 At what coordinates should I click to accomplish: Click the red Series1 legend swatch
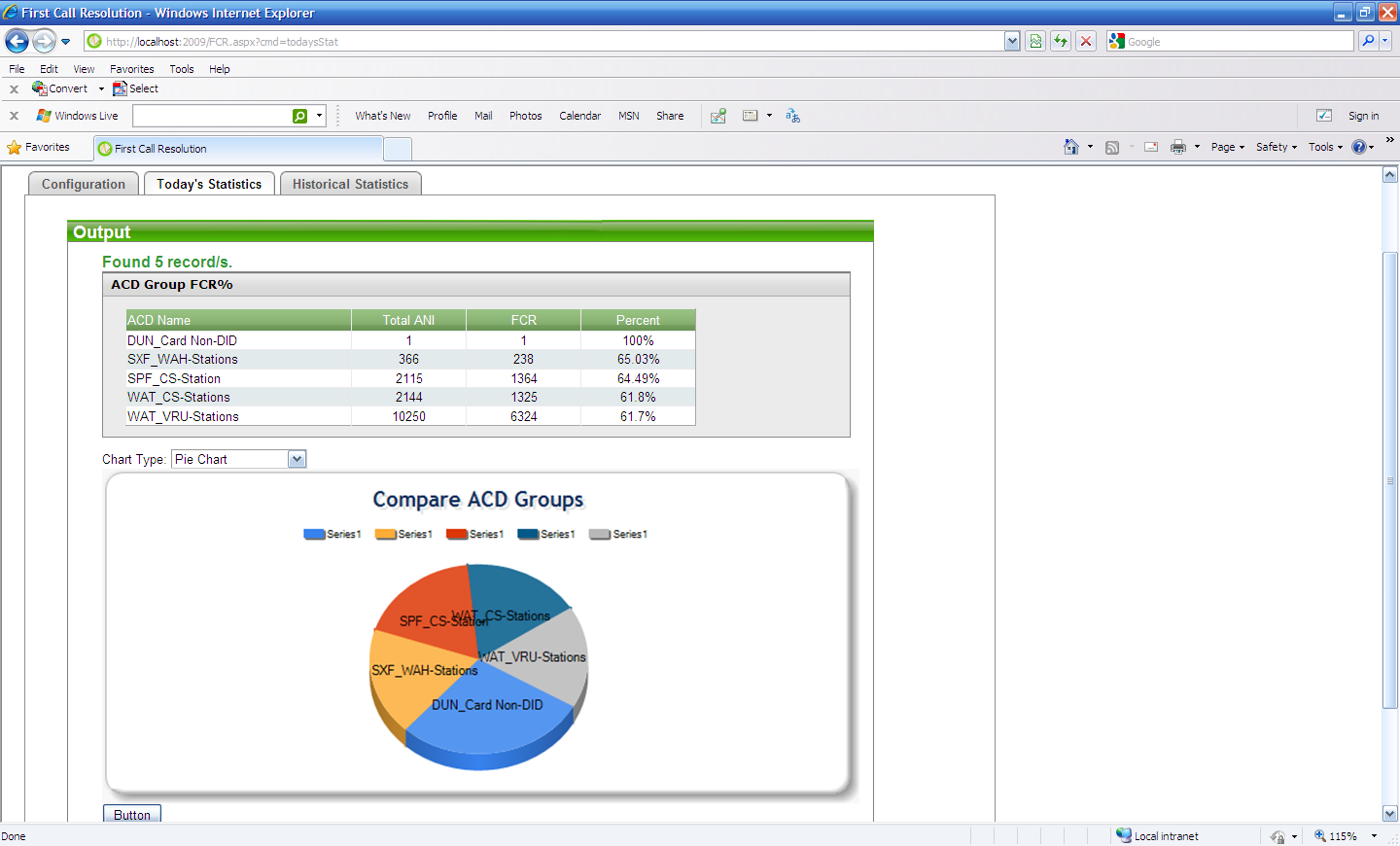point(457,534)
